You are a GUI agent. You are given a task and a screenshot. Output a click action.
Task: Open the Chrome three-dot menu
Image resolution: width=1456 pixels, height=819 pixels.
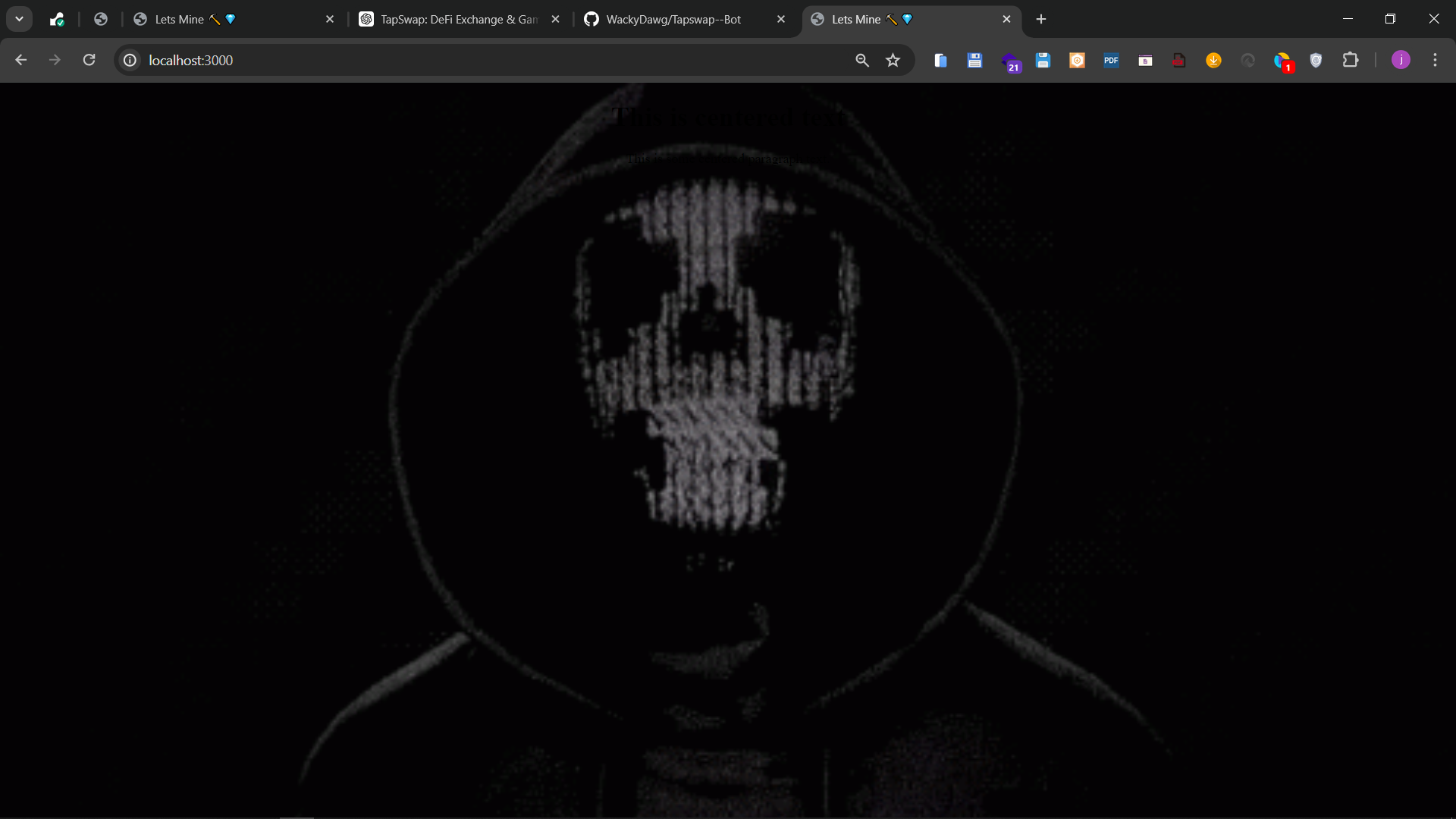pos(1435,60)
